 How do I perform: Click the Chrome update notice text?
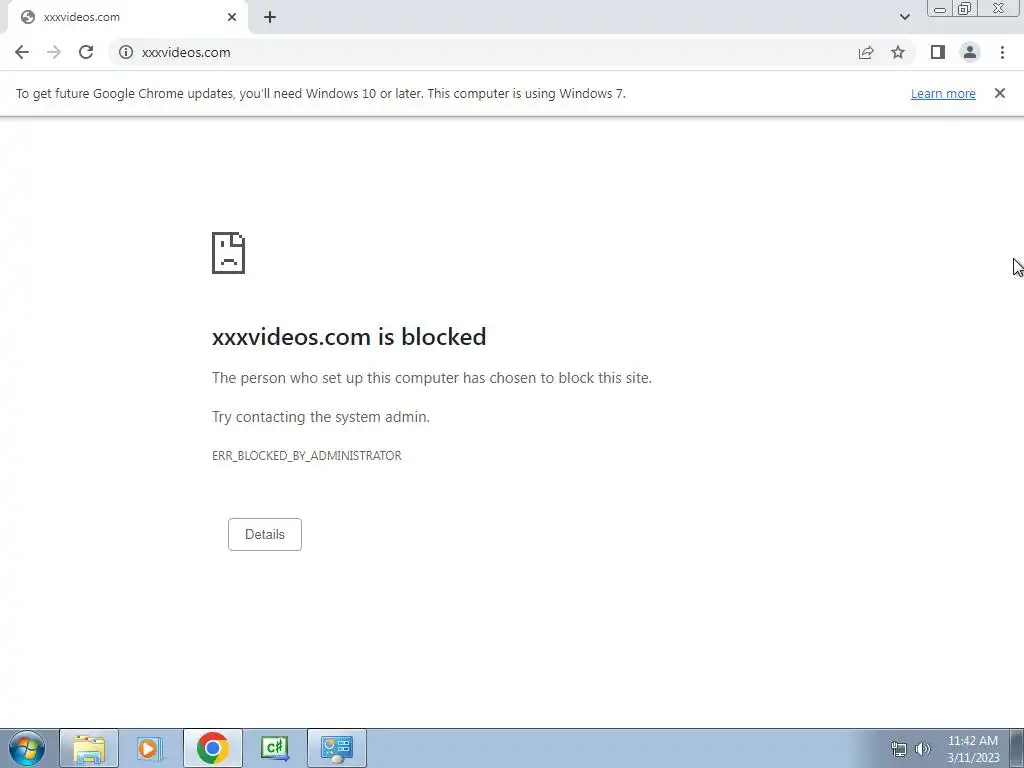(x=321, y=93)
